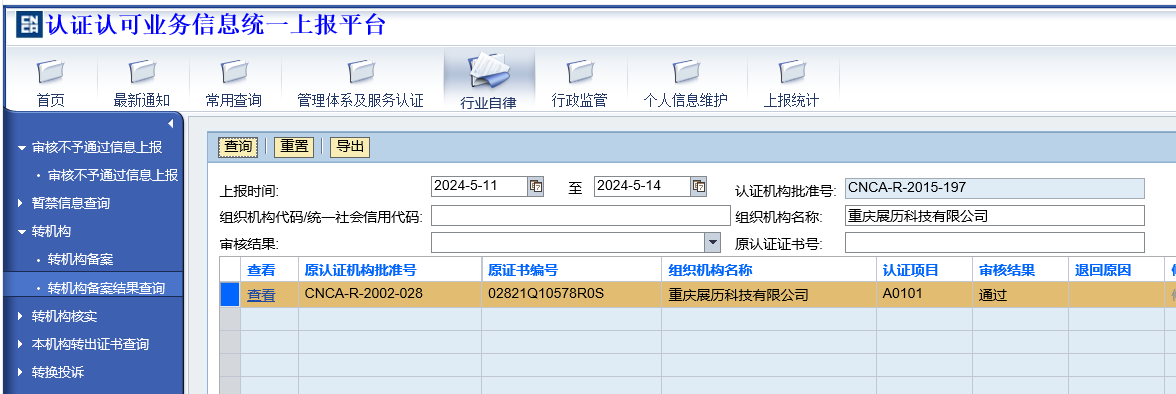This screenshot has height=394, width=1176.
Task: Select the 转机构备案 sub-item
Action: (x=81, y=260)
